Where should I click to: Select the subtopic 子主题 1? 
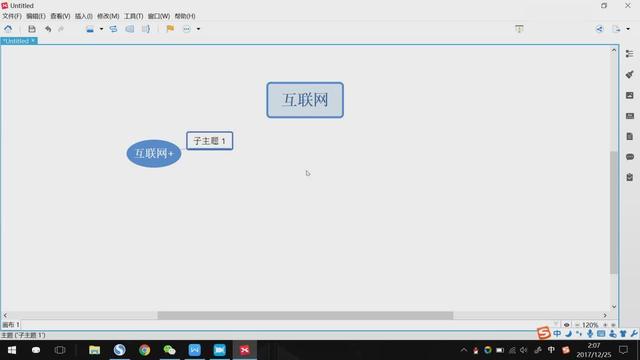[210, 141]
